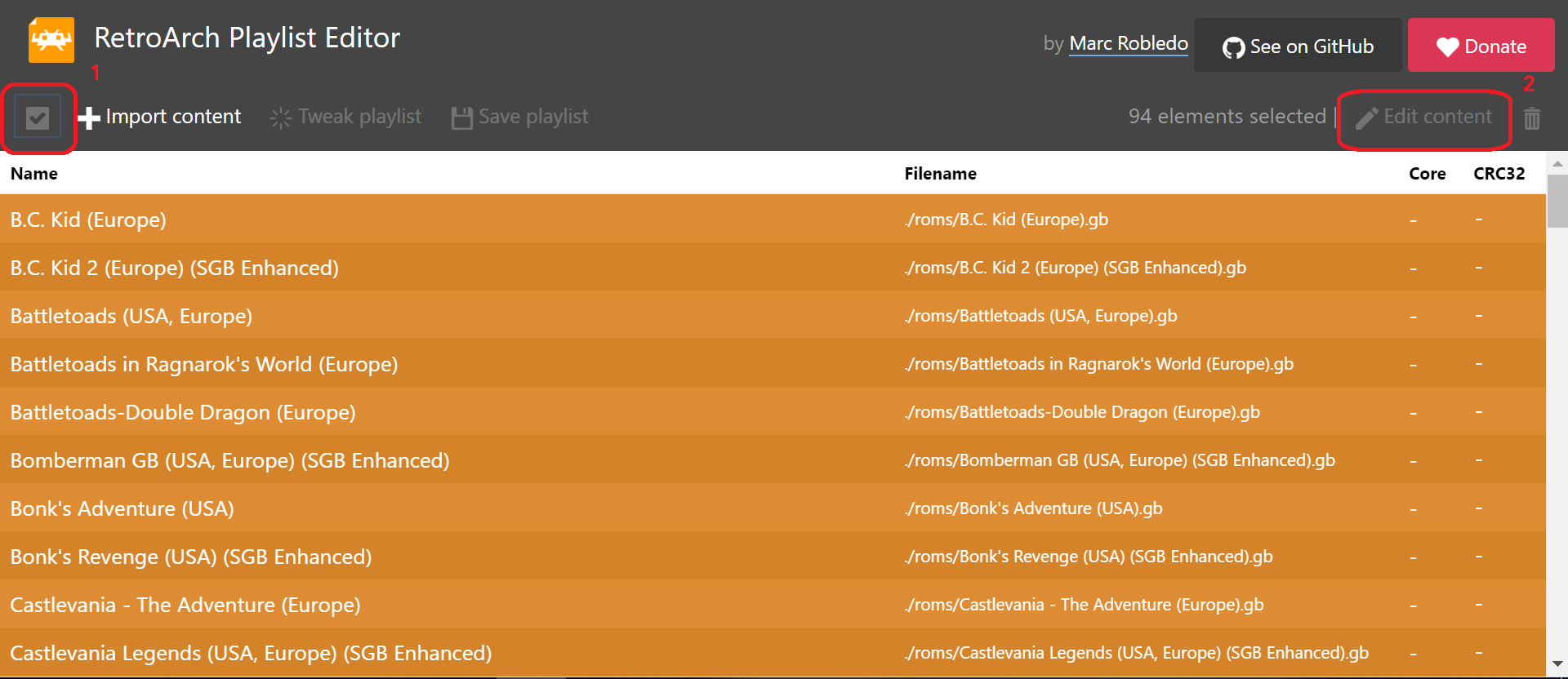This screenshot has height=679, width=1568.
Task: Click filename ./roms/B.C. Kid (Europe).gb
Action: (x=1006, y=220)
